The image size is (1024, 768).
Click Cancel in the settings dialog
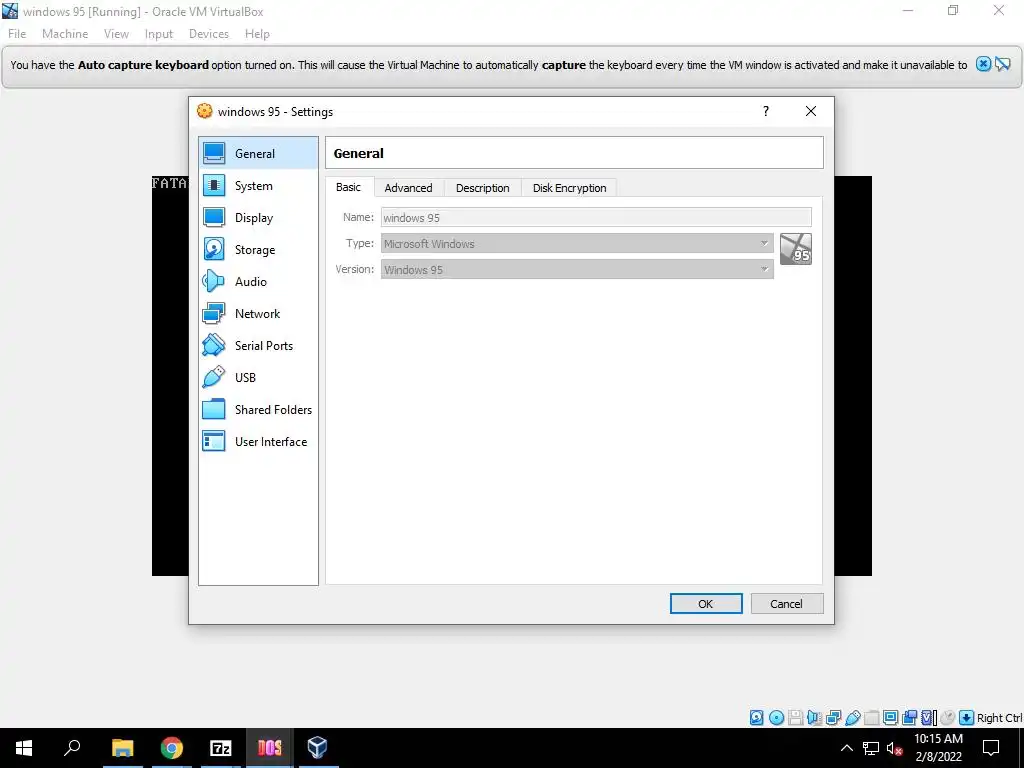787,603
